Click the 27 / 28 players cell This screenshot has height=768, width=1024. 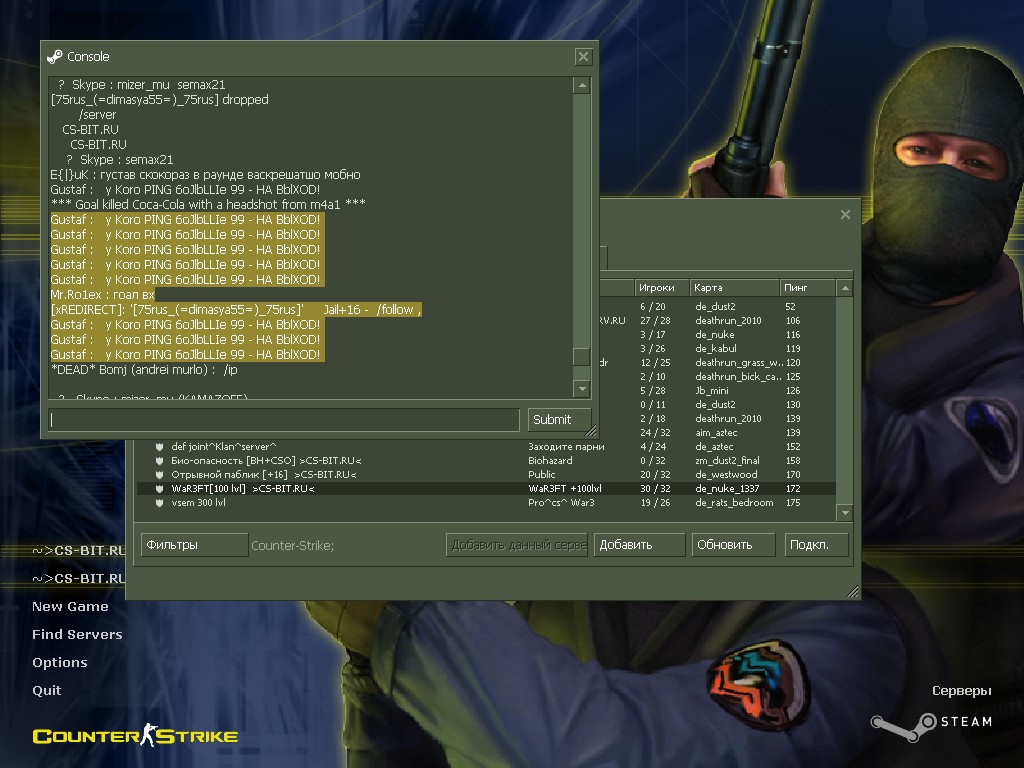[x=655, y=321]
